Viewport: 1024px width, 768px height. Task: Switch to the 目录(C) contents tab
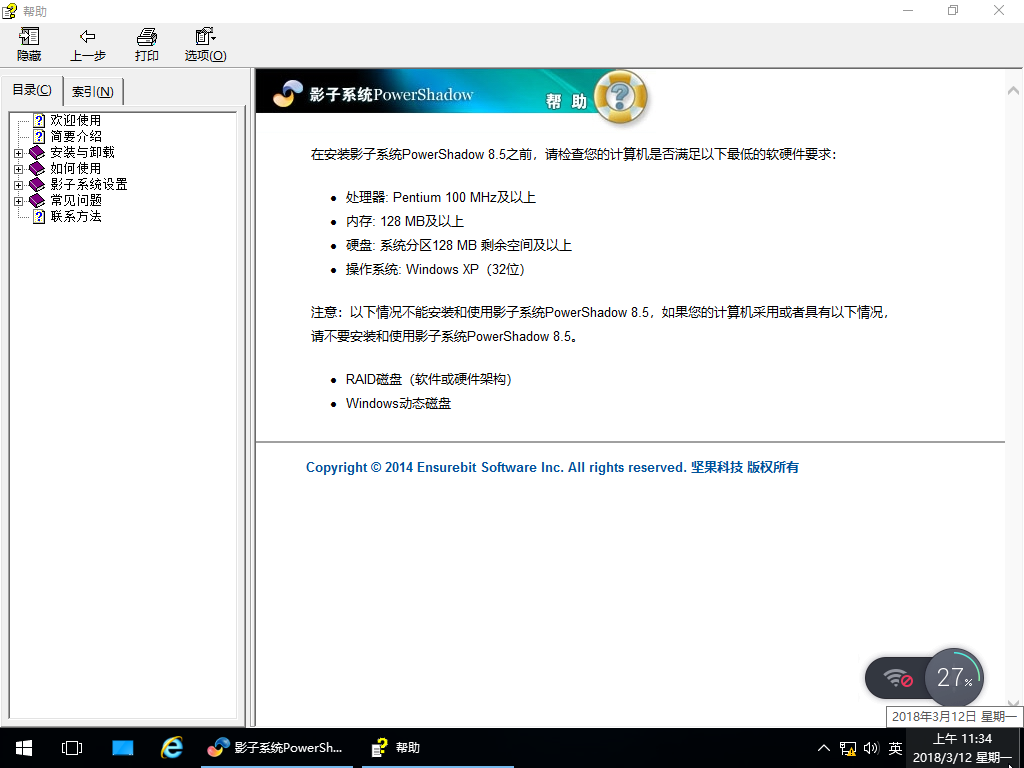[x=32, y=89]
